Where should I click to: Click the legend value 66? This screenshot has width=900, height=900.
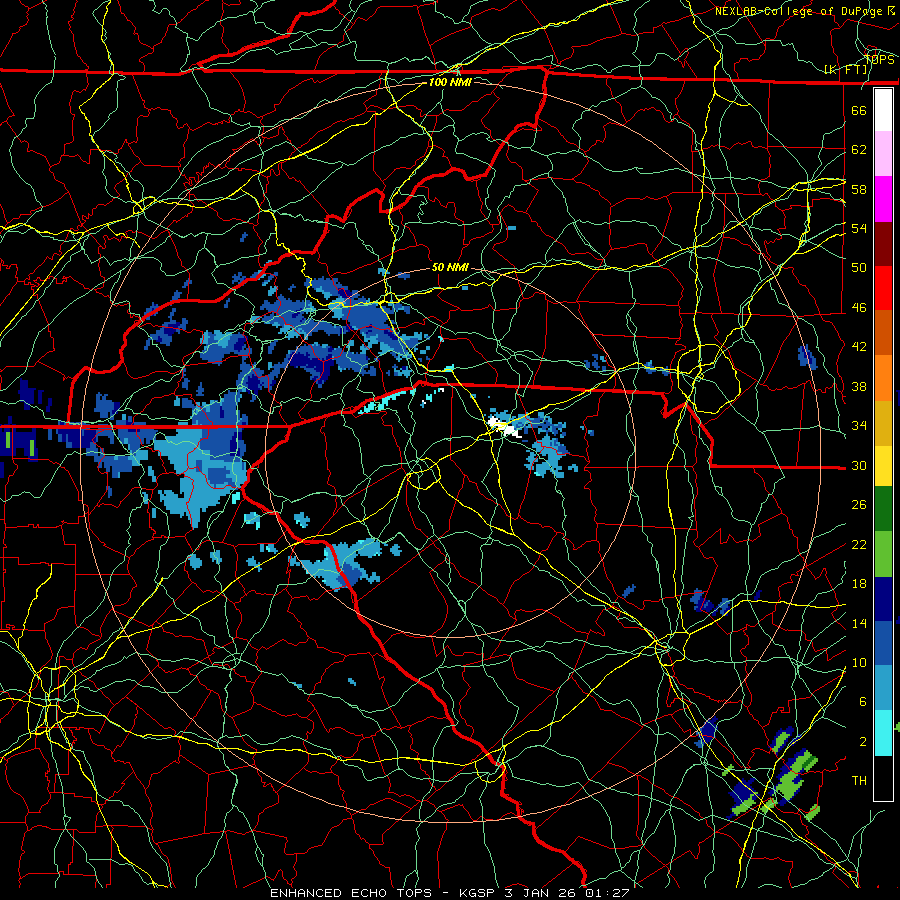(x=859, y=111)
